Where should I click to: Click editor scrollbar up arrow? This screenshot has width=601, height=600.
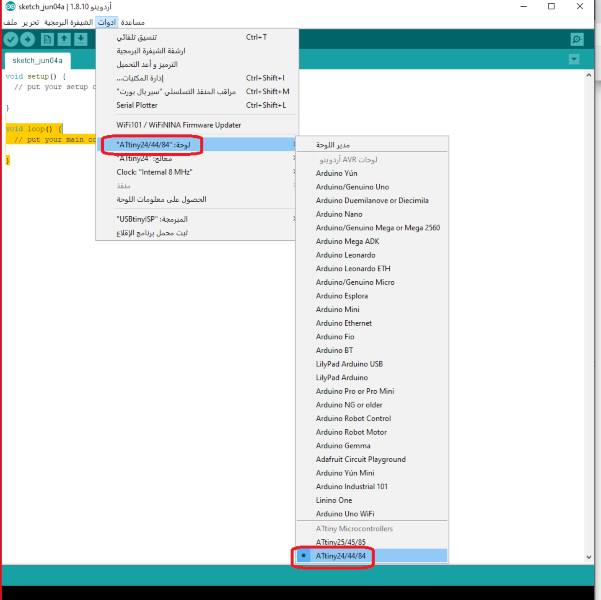point(588,75)
